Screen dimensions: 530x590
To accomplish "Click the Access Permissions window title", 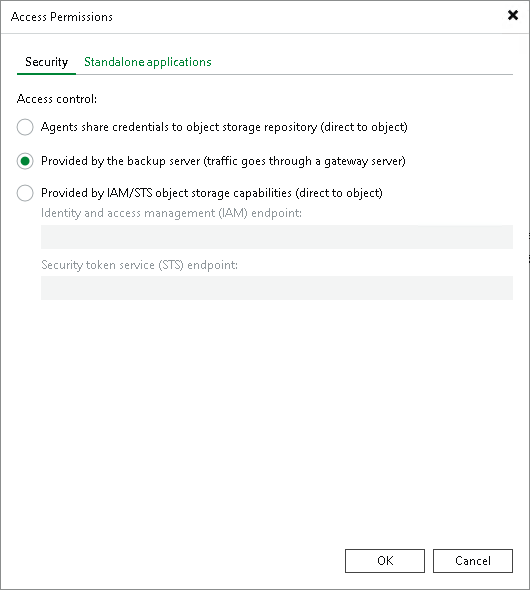I will [x=62, y=17].
